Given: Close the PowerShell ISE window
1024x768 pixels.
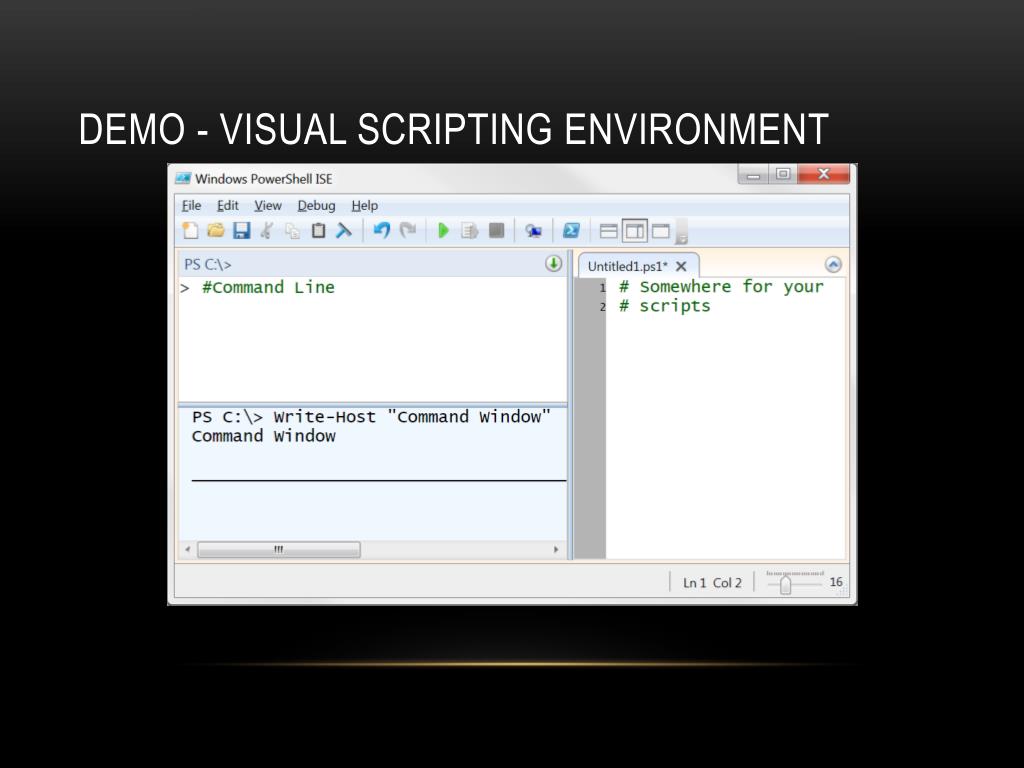Looking at the screenshot, I should pos(824,174).
